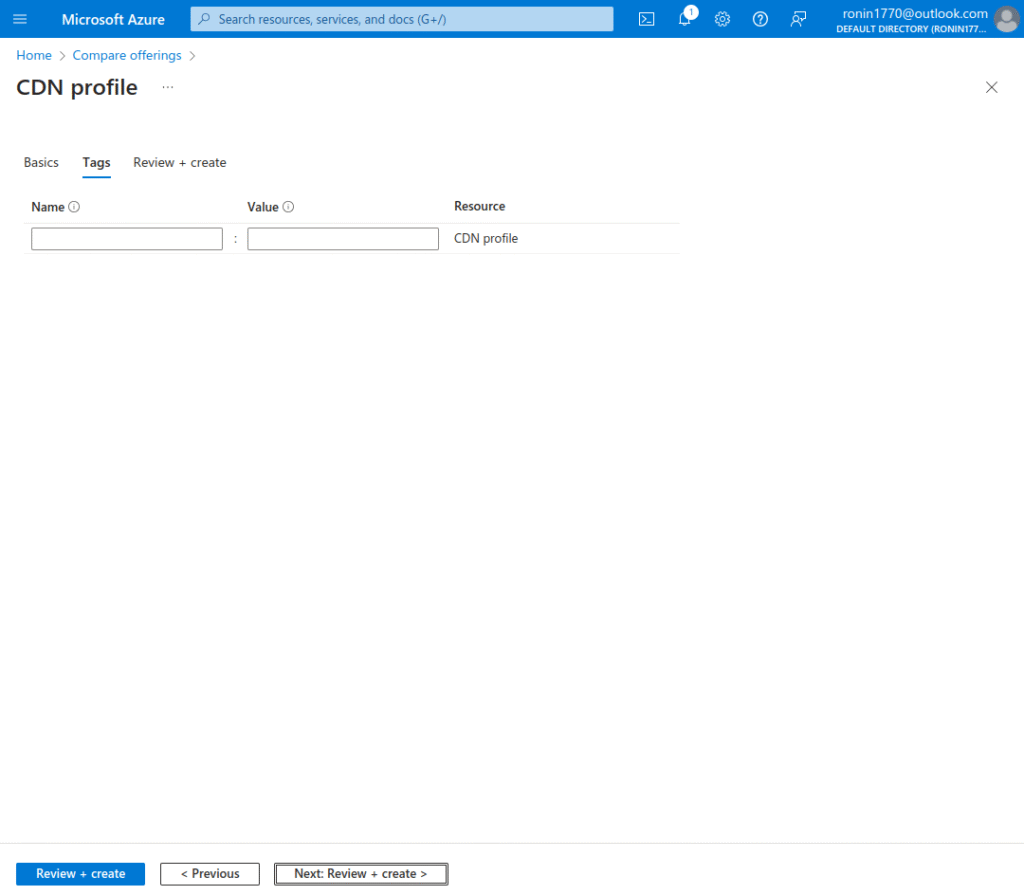Click the Name info icon
This screenshot has width=1024, height=895.
pos(74,206)
